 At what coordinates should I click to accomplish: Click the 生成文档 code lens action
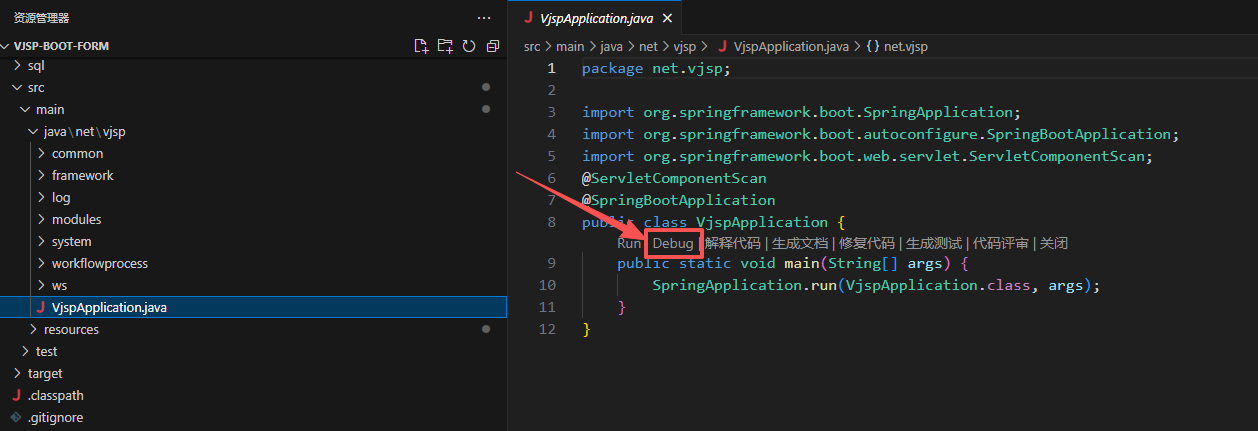click(x=800, y=243)
